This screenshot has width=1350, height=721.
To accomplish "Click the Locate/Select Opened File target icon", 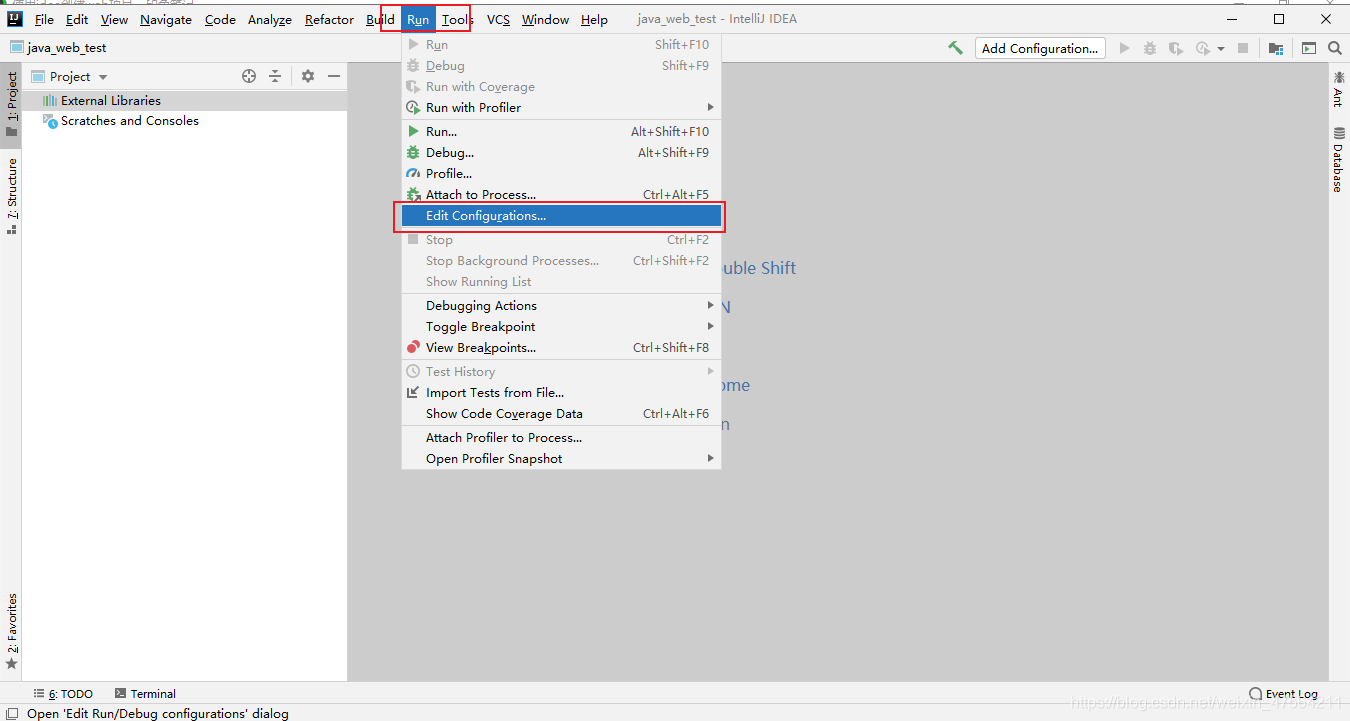I will pyautogui.click(x=249, y=76).
